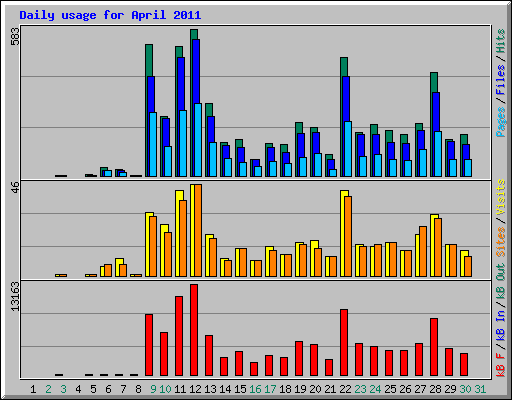512x400 pixels.
Task: Click the 583 axis maximum label
Action: [x=15, y=36]
